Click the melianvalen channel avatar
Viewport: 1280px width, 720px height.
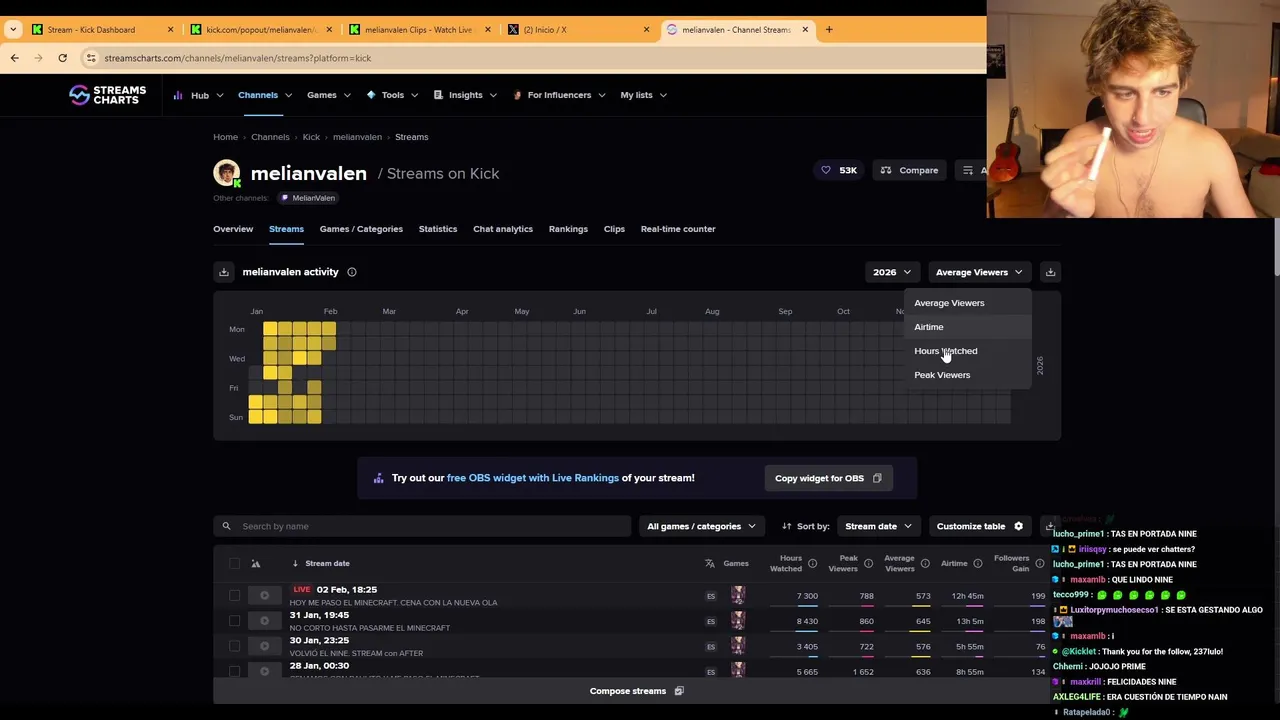(227, 173)
